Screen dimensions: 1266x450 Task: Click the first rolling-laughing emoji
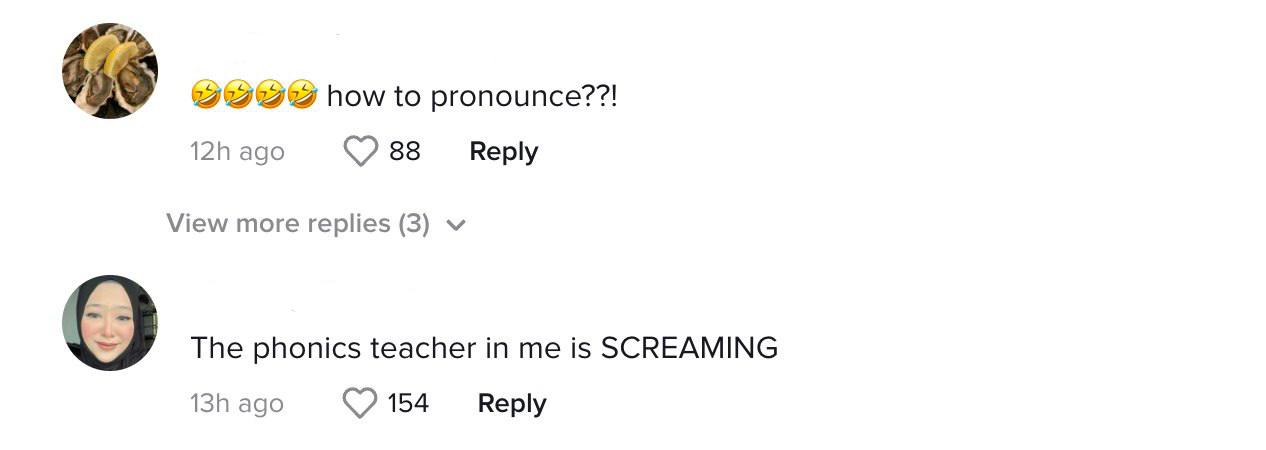[x=206, y=96]
